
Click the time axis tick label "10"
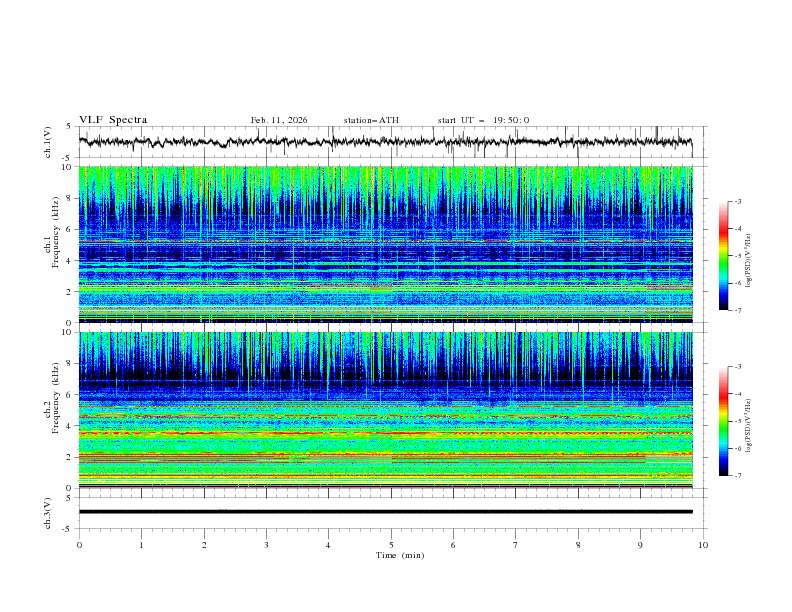point(703,545)
